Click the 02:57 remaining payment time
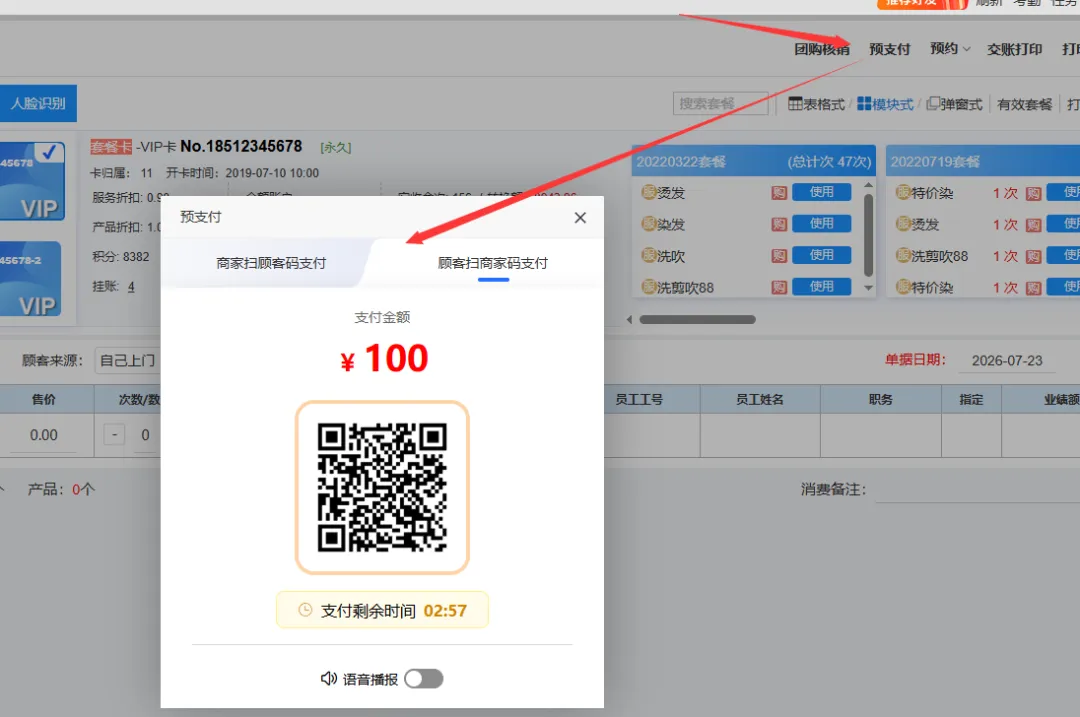Viewport: 1080px width, 717px height. (445, 611)
